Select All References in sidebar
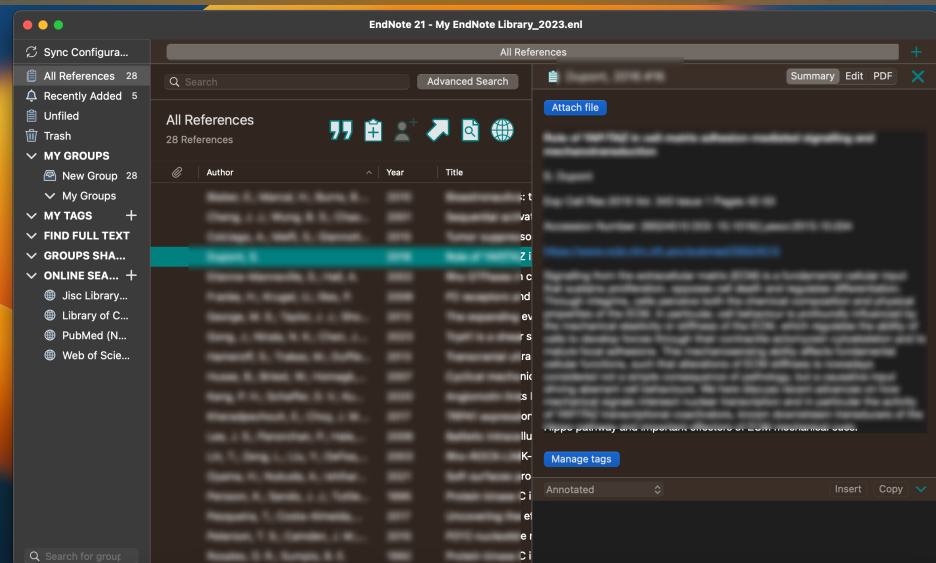Image resolution: width=936 pixels, height=563 pixels. tap(82, 76)
